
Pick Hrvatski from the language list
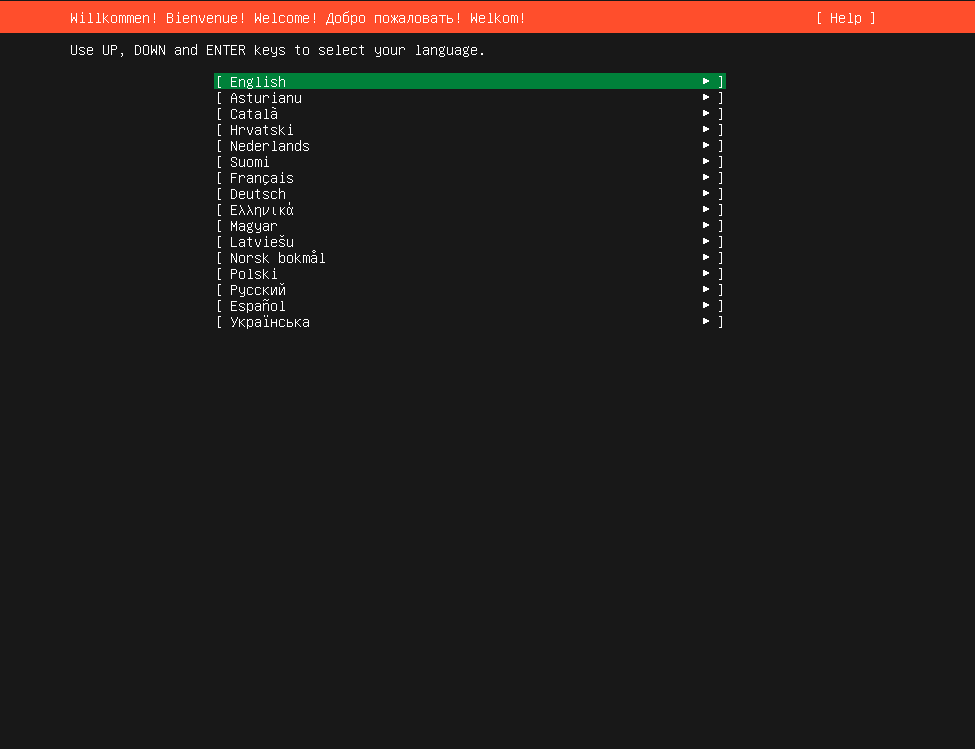(x=261, y=130)
